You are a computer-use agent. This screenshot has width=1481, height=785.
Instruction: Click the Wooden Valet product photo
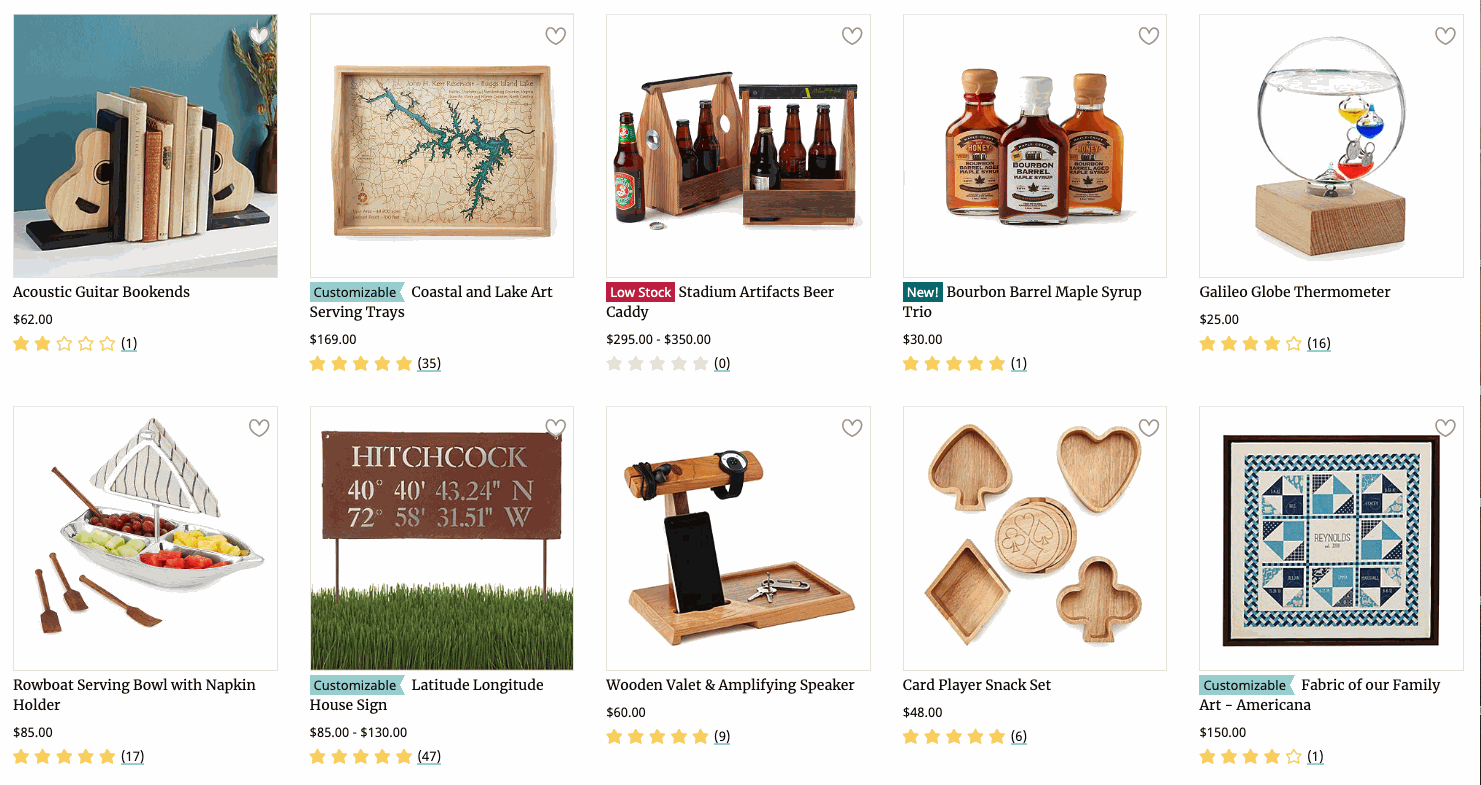[x=738, y=538]
